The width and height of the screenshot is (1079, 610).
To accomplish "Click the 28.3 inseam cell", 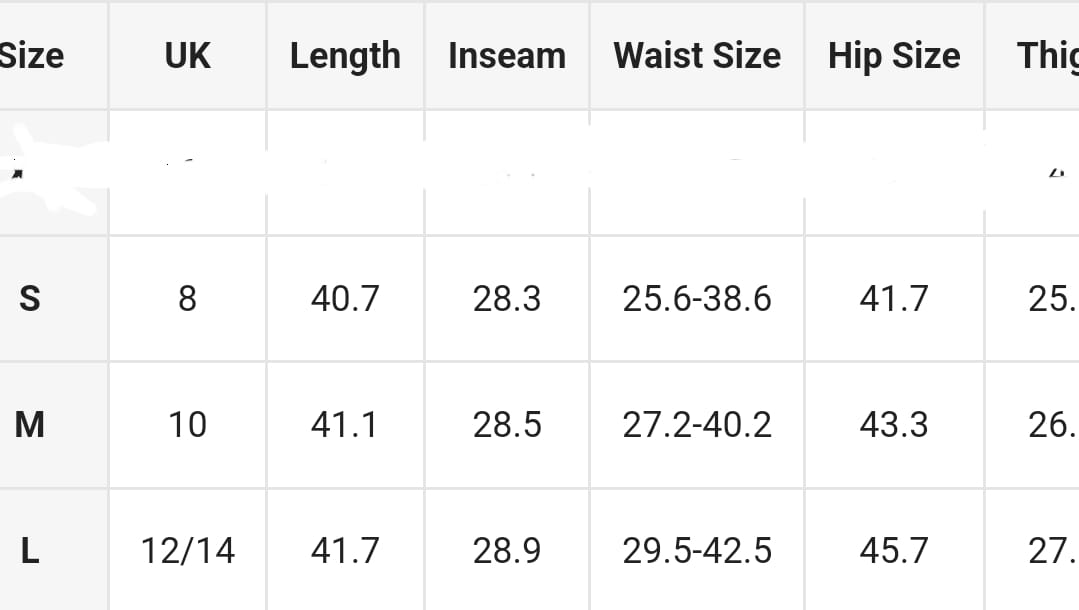I will pos(507,298).
